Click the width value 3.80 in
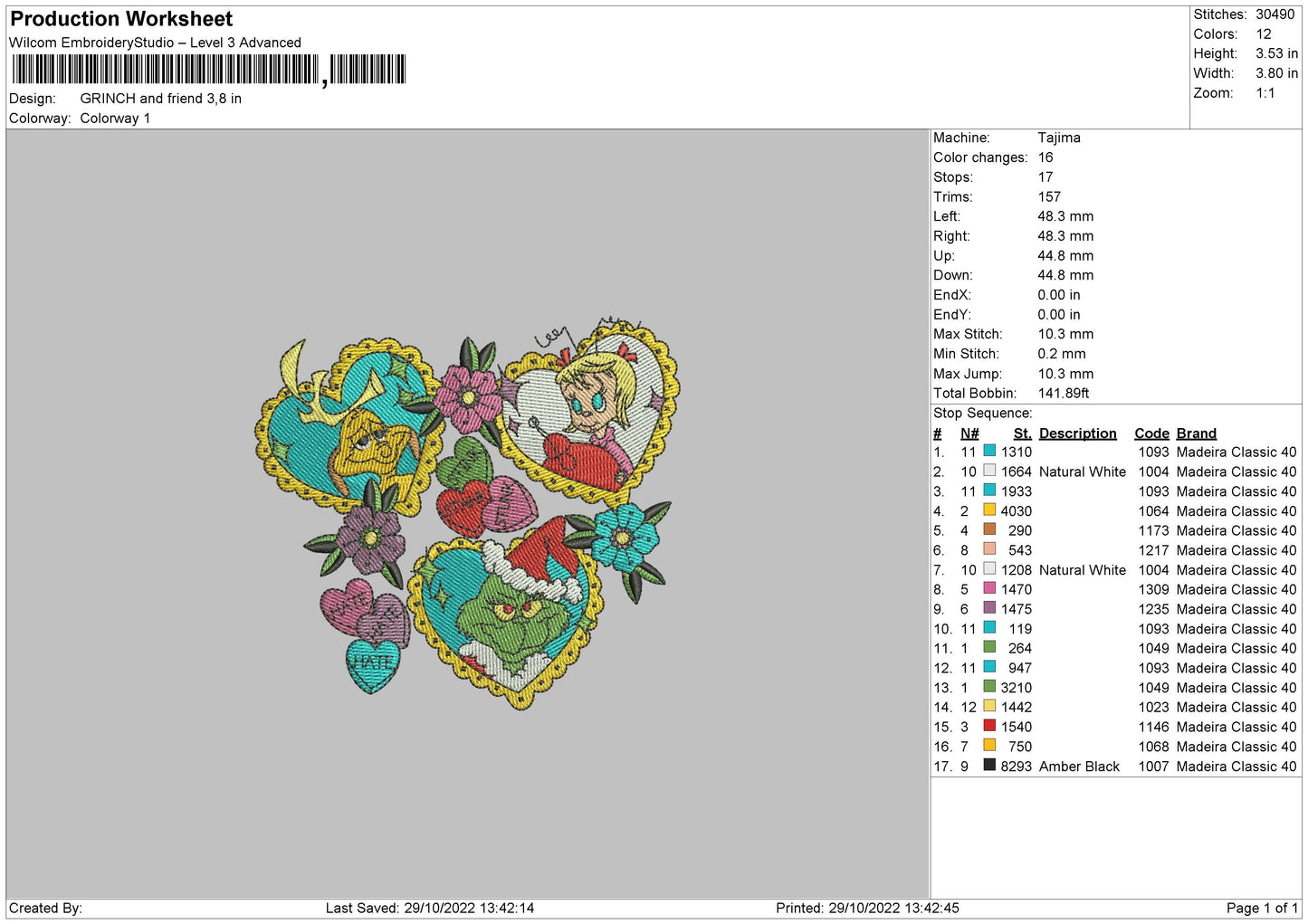The height and width of the screenshot is (924, 1308). point(1276,73)
